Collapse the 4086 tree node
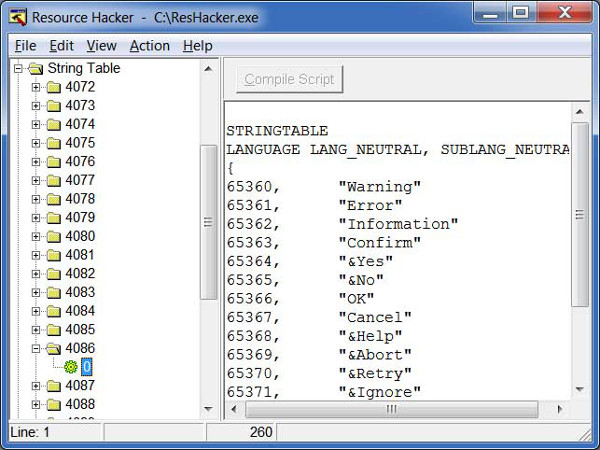 click(36, 349)
